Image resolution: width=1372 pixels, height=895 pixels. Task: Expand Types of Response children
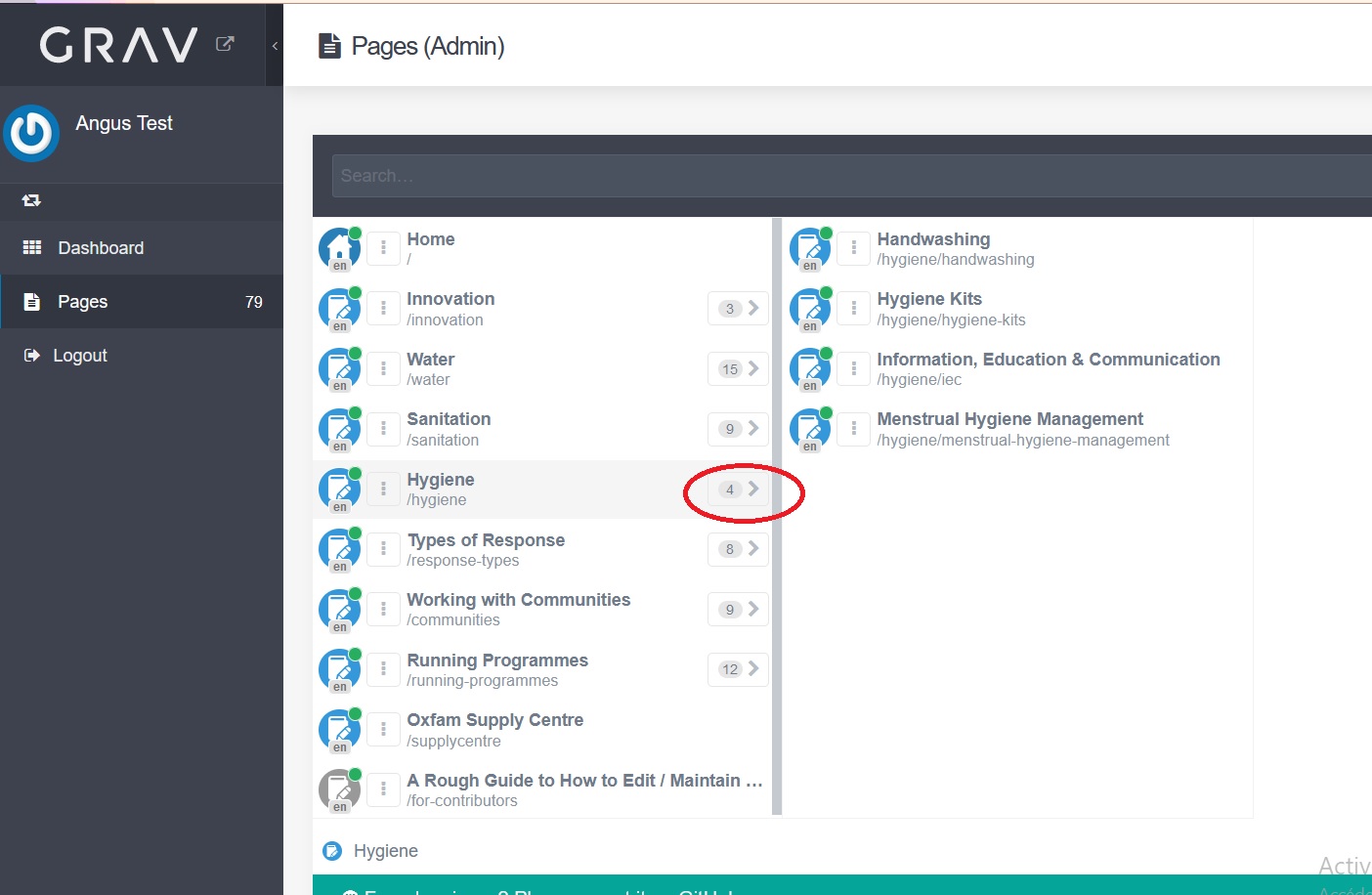point(739,549)
